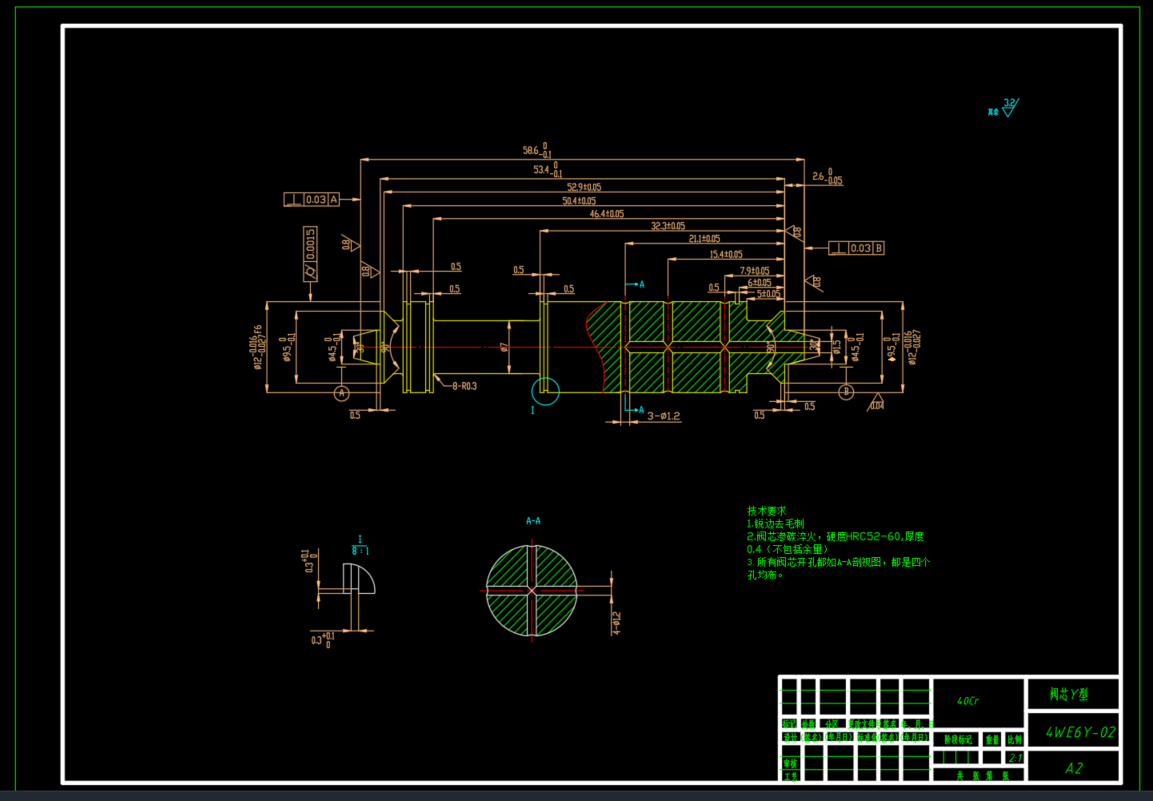
Task: Pick the ø7 diameter dimension
Action: (x=504, y=346)
